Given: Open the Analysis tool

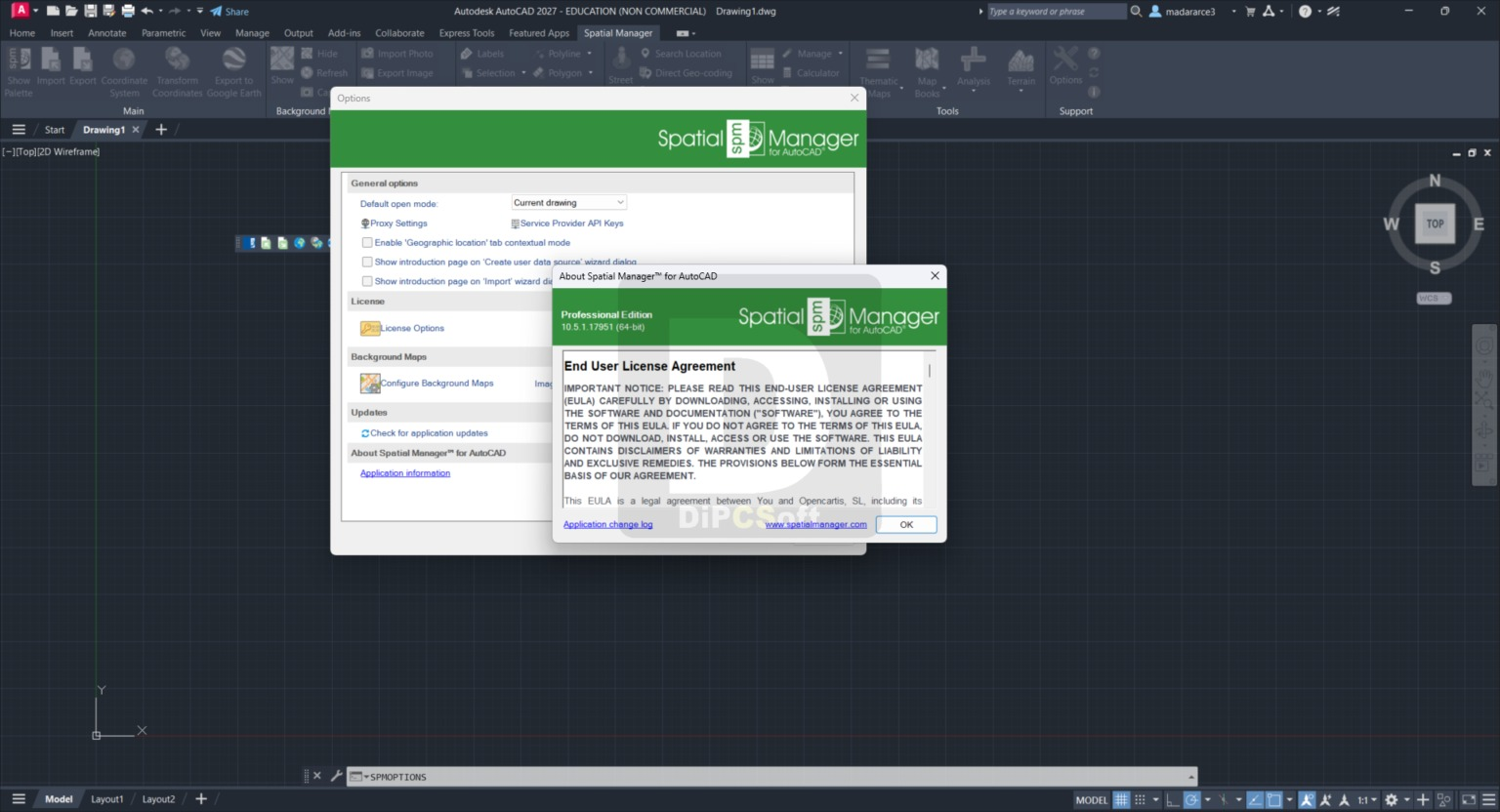Looking at the screenshot, I should click(973, 68).
